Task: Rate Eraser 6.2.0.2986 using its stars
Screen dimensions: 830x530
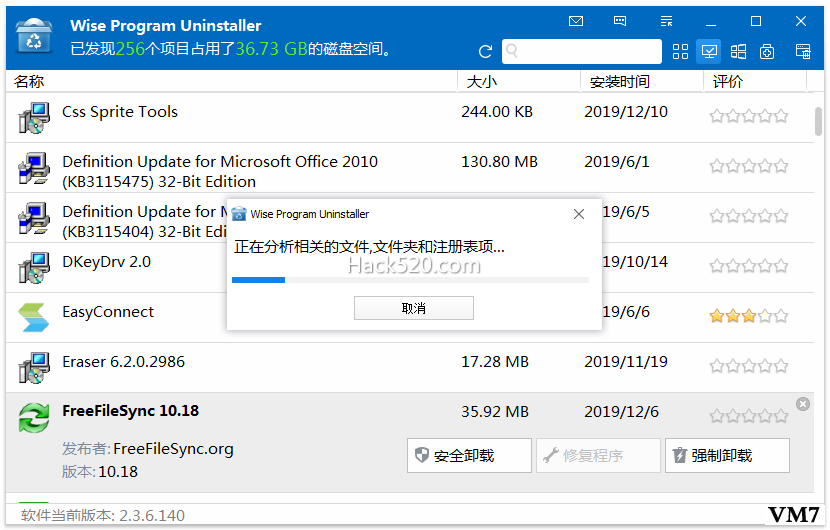Action: (748, 366)
